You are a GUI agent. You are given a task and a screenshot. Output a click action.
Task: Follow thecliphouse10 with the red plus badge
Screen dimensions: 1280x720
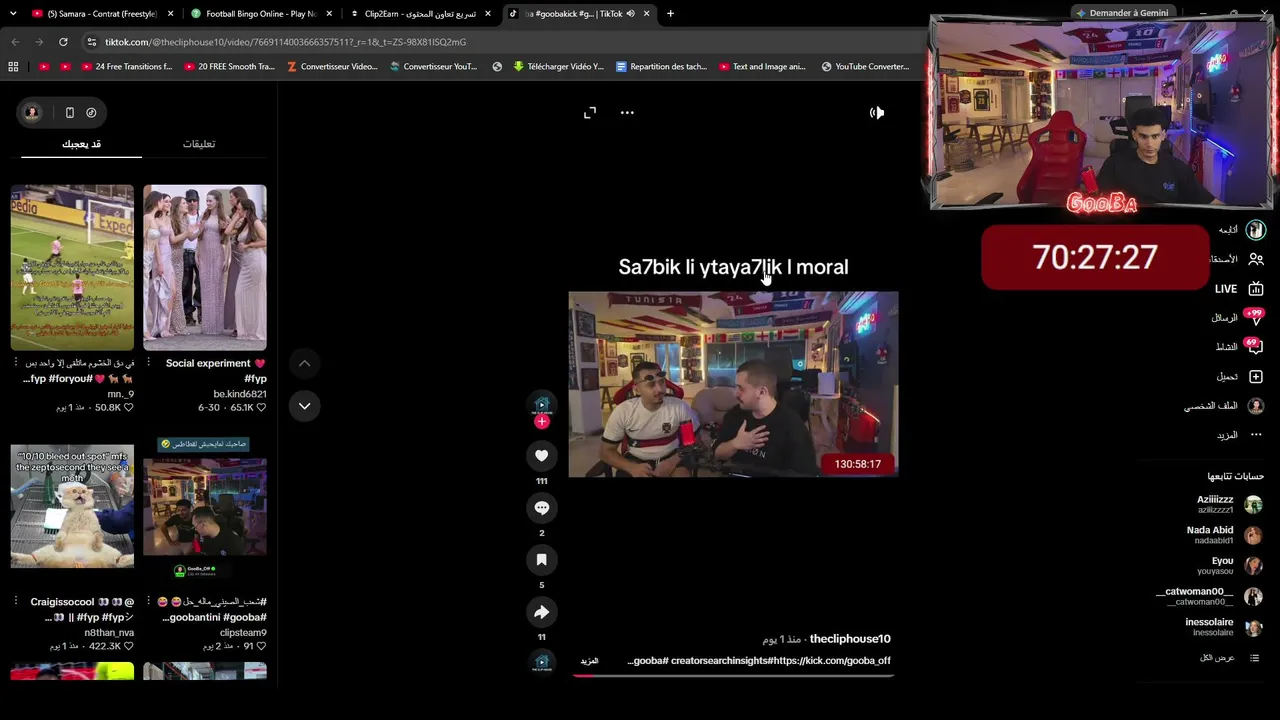(541, 422)
